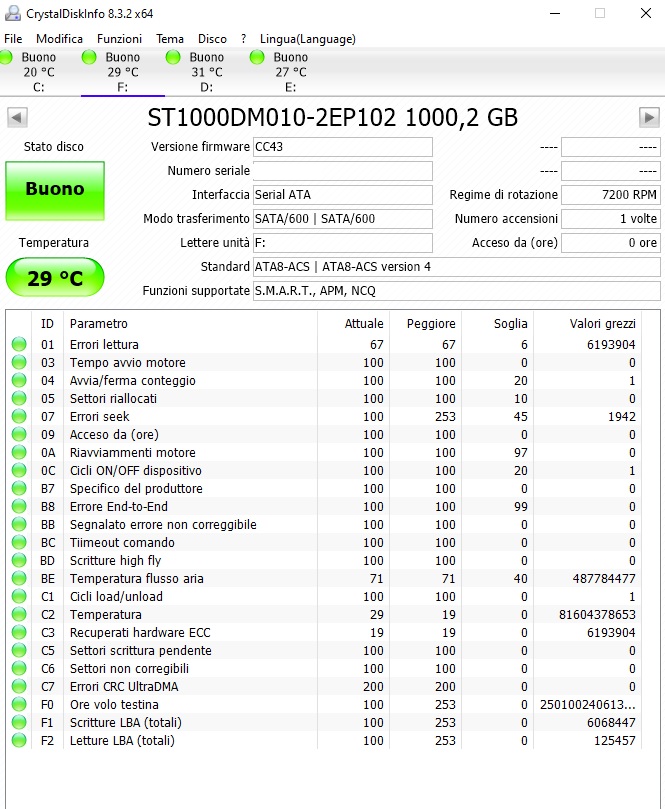This screenshot has width=665, height=809.
Task: Click Acceso da (ore) value 0 ore
Action: click(611, 242)
